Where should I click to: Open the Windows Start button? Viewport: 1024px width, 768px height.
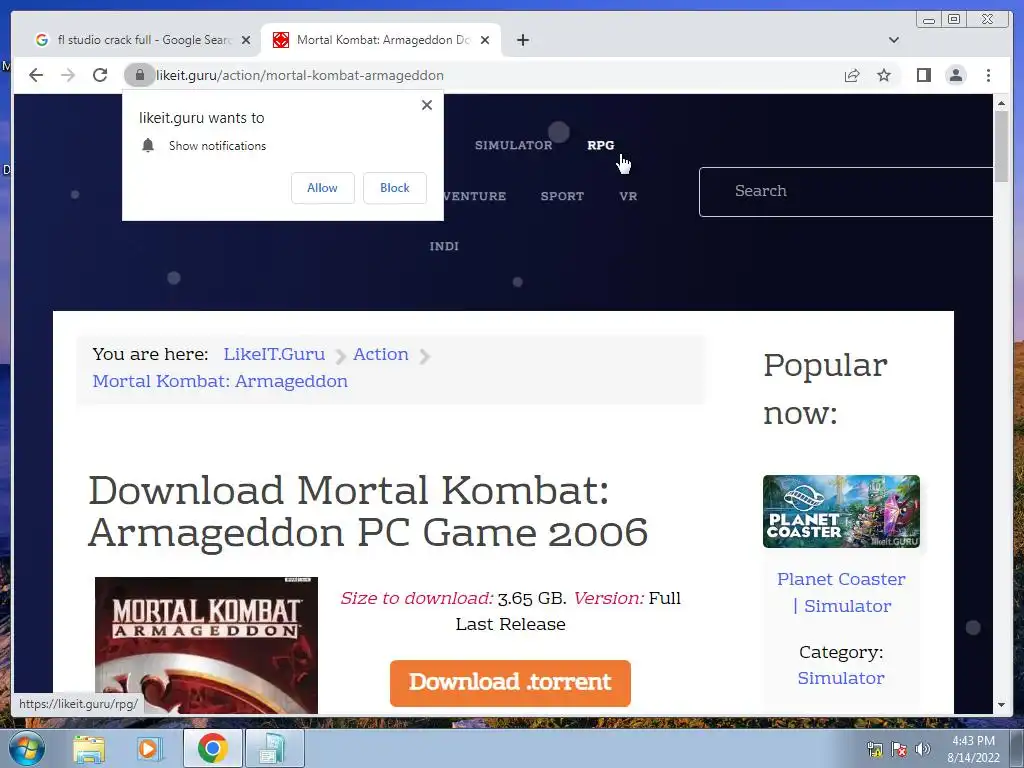point(25,748)
